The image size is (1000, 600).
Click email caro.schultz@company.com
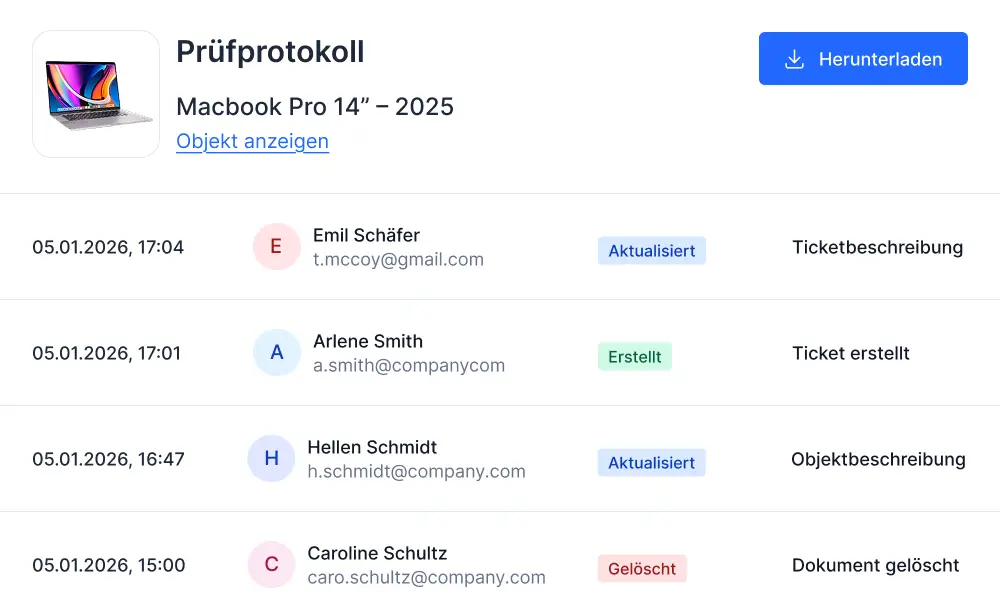pos(426,577)
